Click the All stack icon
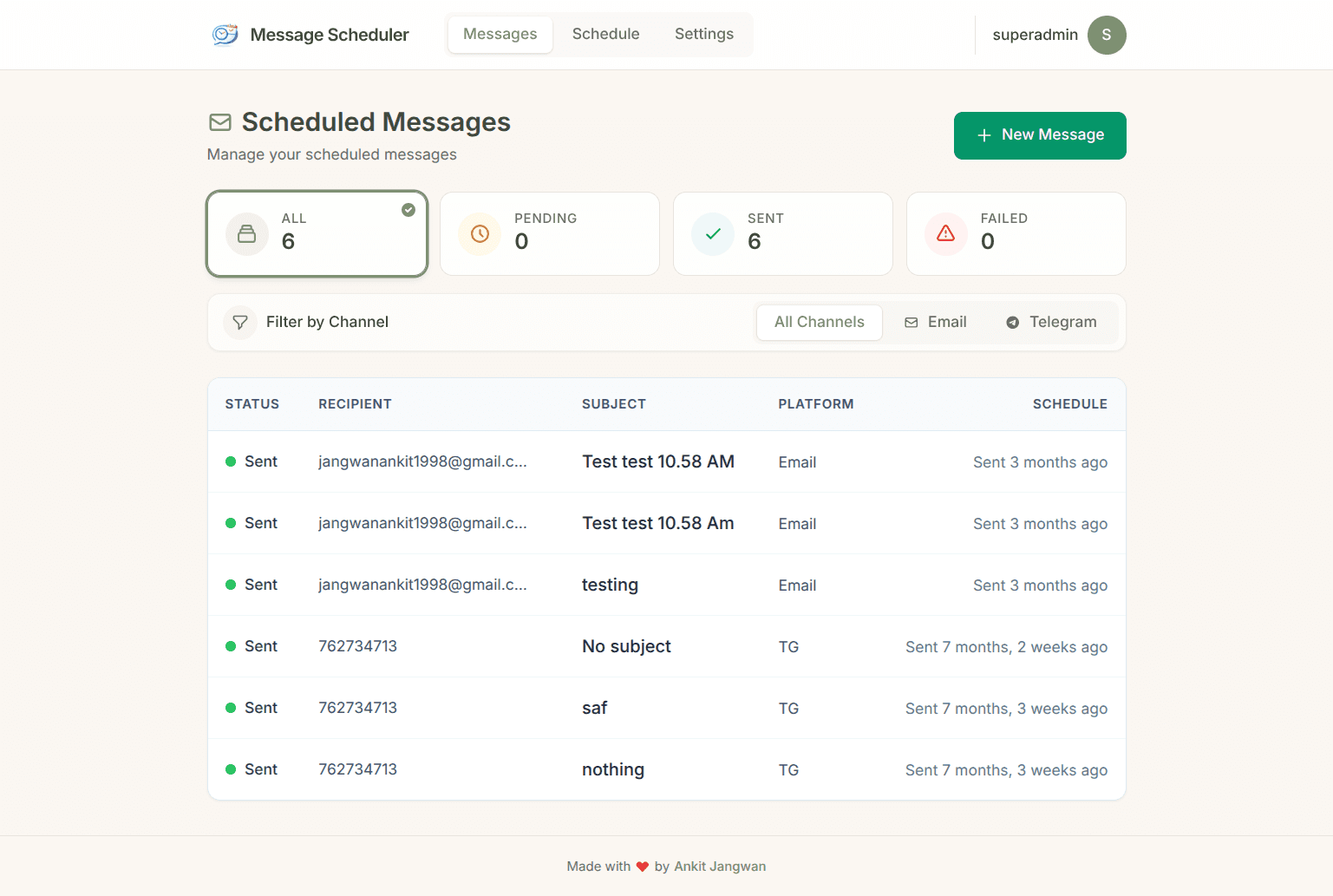This screenshot has width=1333, height=896. point(247,234)
